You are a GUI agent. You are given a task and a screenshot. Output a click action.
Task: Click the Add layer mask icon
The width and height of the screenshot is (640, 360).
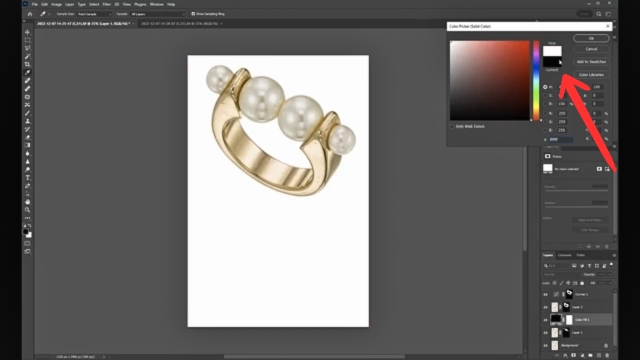click(x=573, y=356)
